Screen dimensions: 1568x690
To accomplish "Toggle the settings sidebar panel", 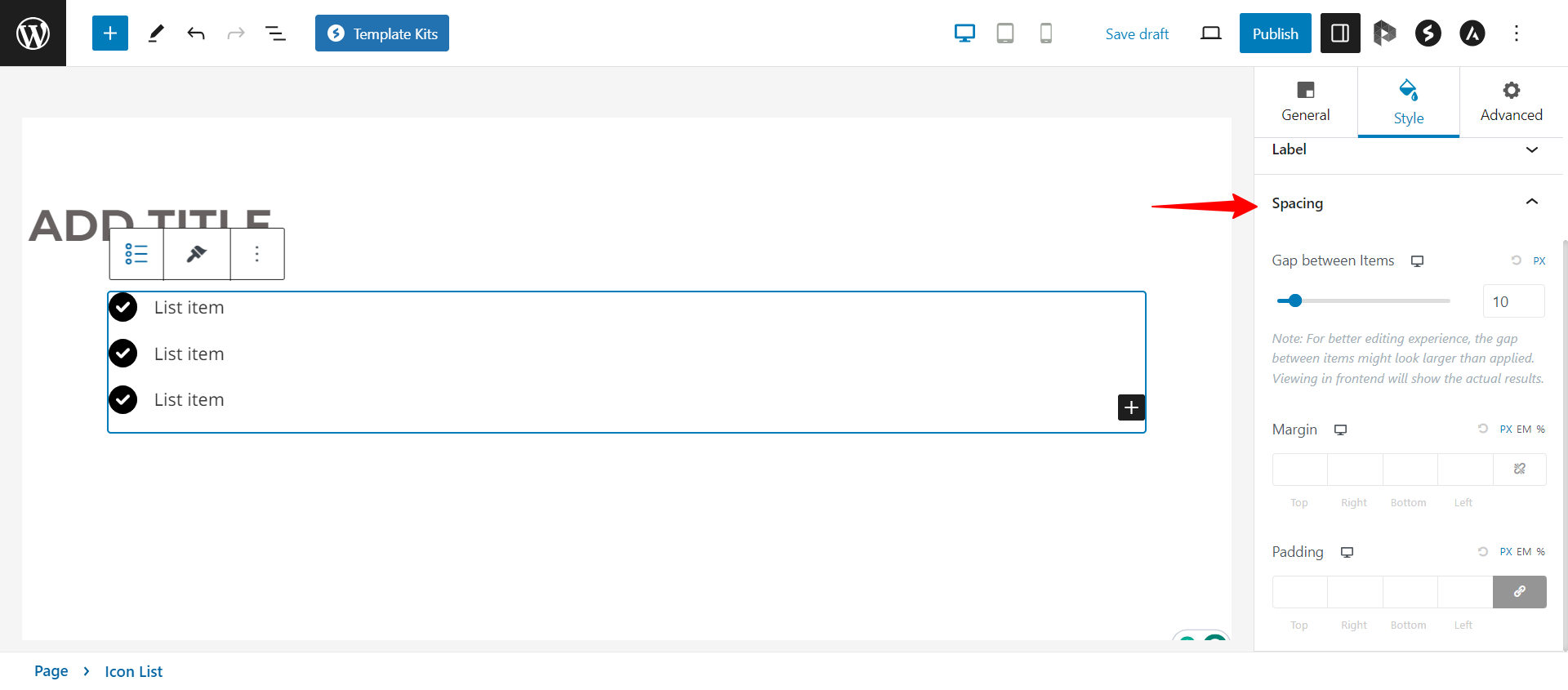I will (1340, 33).
